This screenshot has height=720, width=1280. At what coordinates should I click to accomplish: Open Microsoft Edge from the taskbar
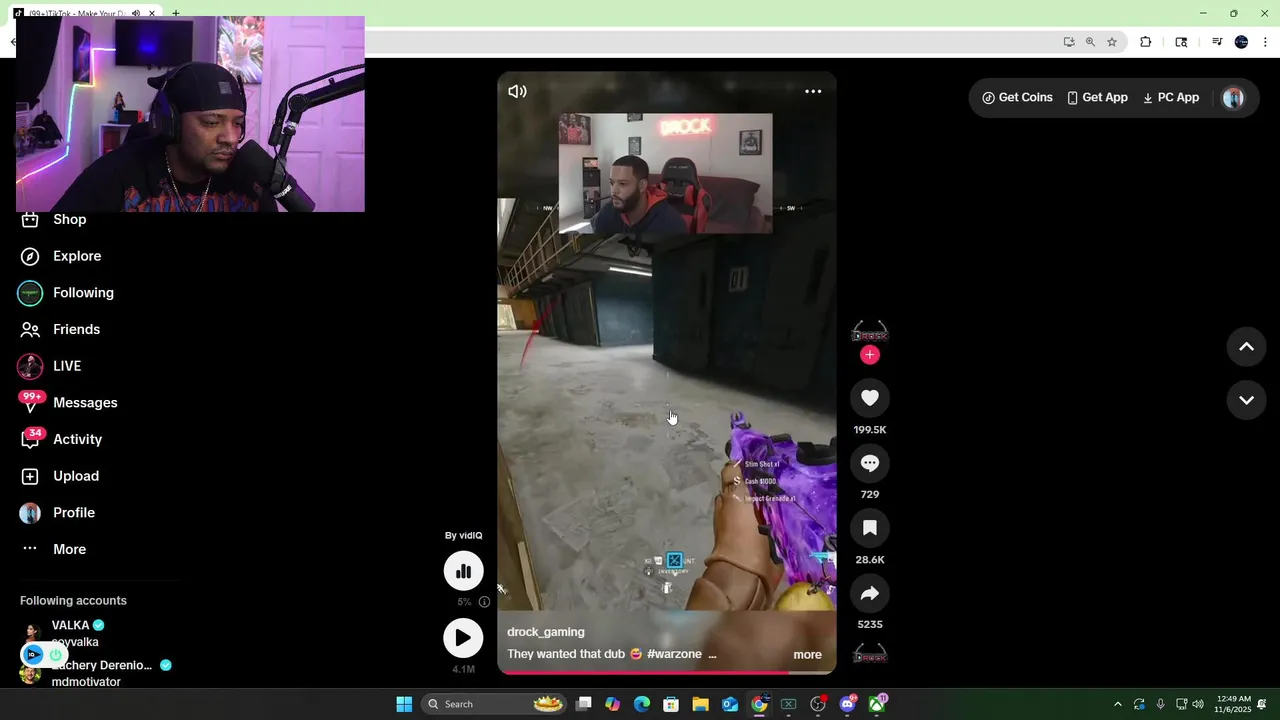pyautogui.click(x=642, y=704)
